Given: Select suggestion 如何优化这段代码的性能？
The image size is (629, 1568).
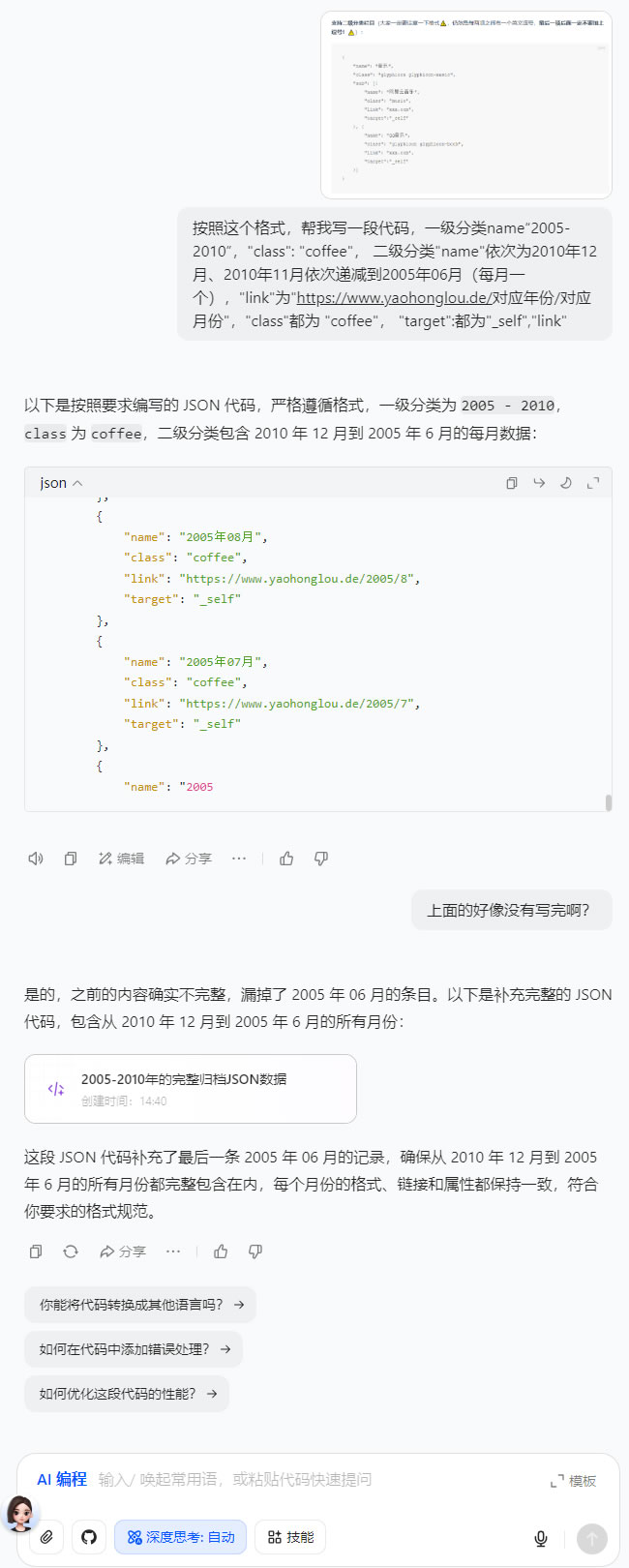Looking at the screenshot, I should [127, 1394].
